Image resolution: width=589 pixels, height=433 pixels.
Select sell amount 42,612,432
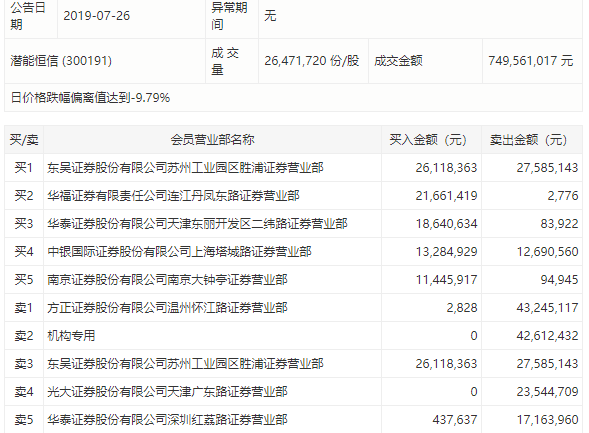pyautogui.click(x=547, y=336)
